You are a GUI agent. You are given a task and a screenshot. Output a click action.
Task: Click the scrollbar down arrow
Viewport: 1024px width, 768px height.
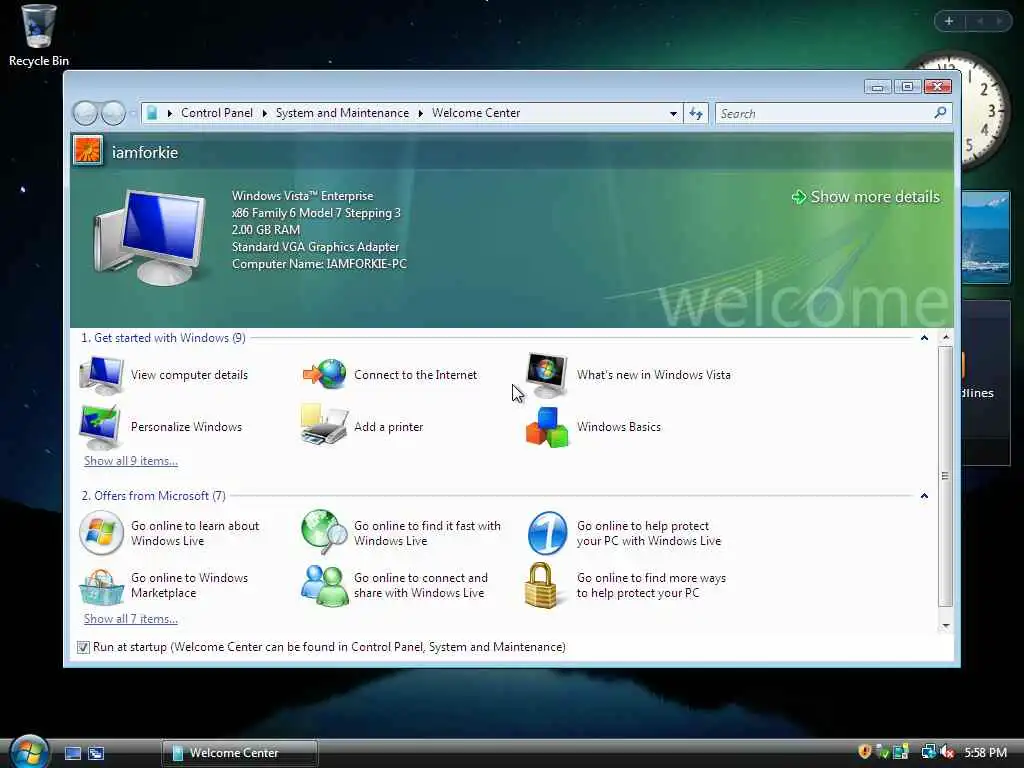[945, 626]
